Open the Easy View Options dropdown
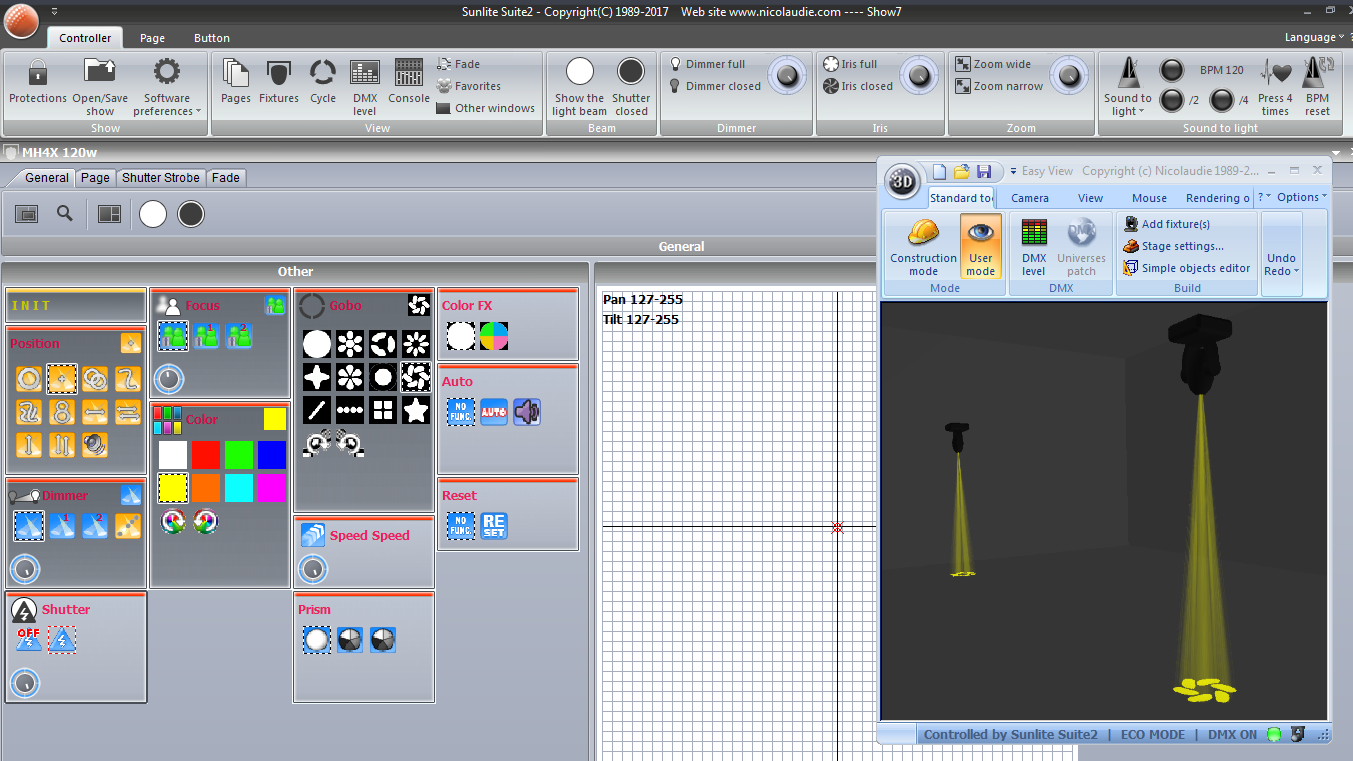 tap(1302, 197)
